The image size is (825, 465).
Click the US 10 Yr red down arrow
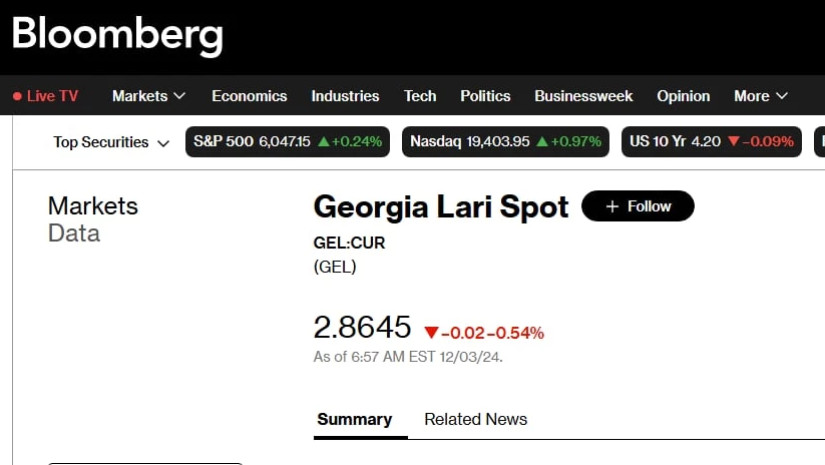[733, 142]
